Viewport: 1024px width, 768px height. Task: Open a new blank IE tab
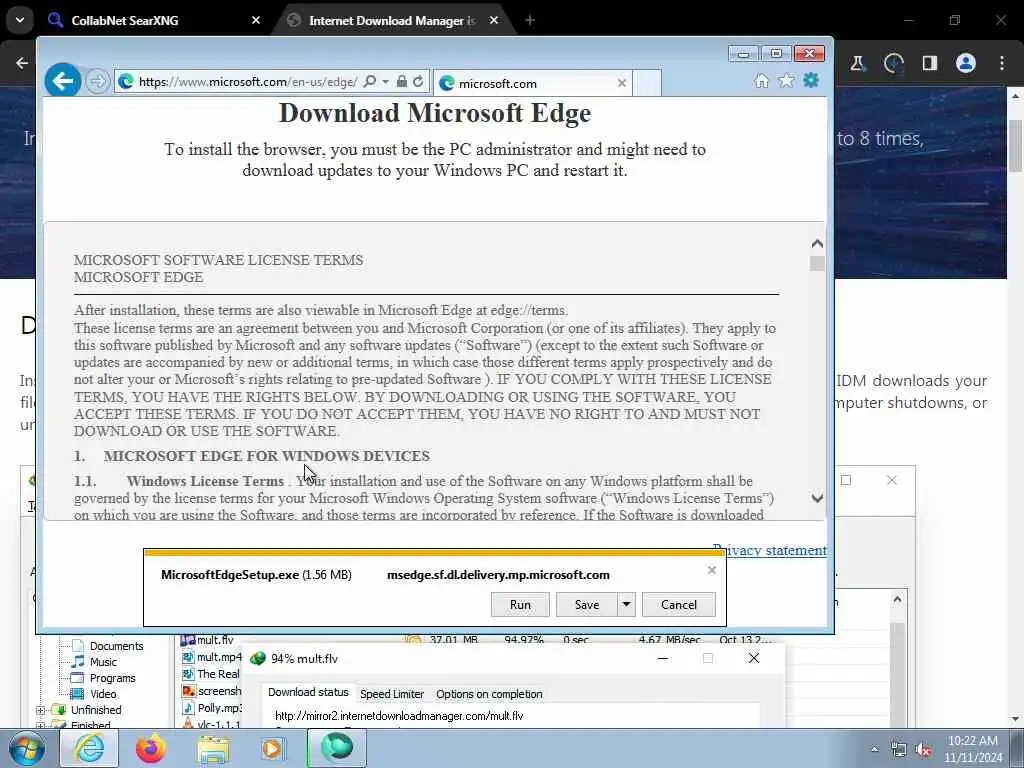click(647, 83)
